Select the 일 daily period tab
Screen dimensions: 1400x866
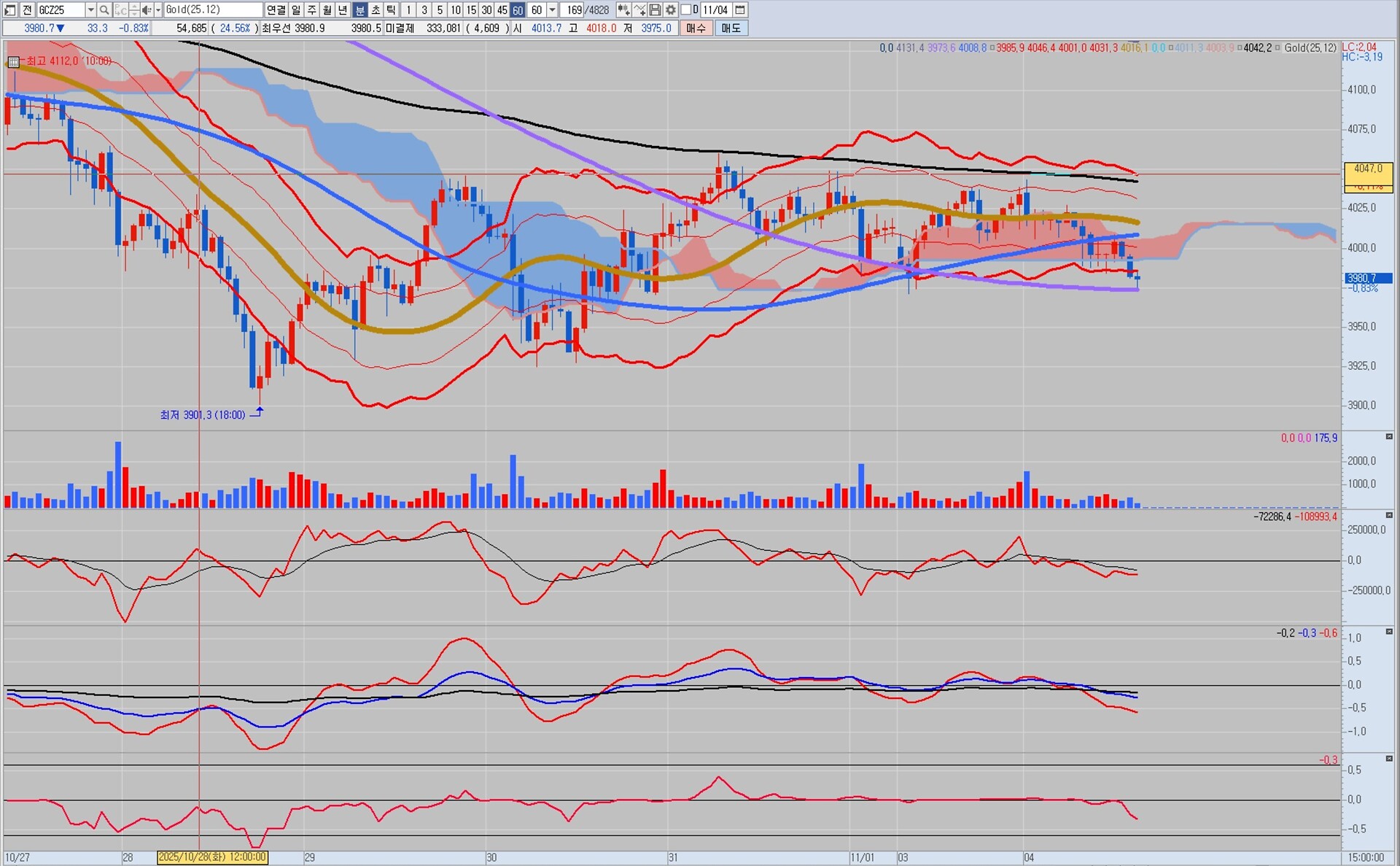pos(295,9)
